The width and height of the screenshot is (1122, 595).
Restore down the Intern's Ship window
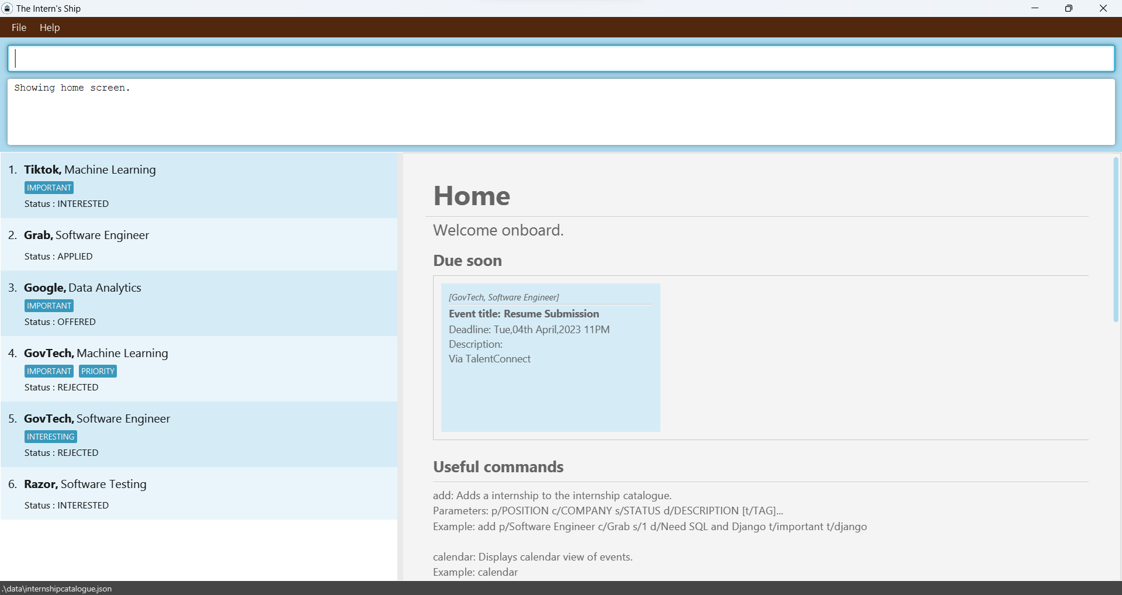coord(1068,8)
